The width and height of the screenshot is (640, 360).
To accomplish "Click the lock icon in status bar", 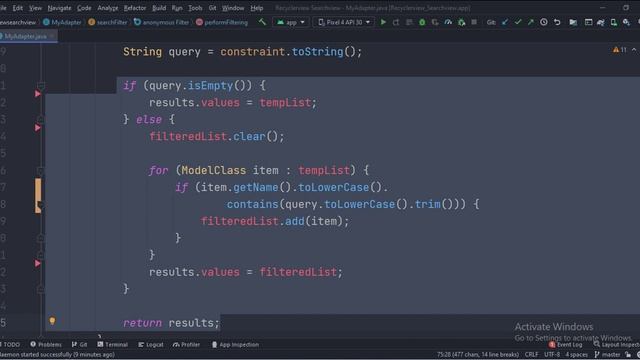I will click(x=628, y=355).
